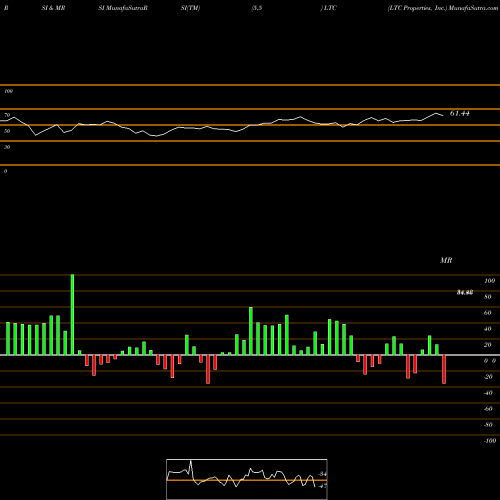Click the -80 label on the MR axis

(488, 425)
